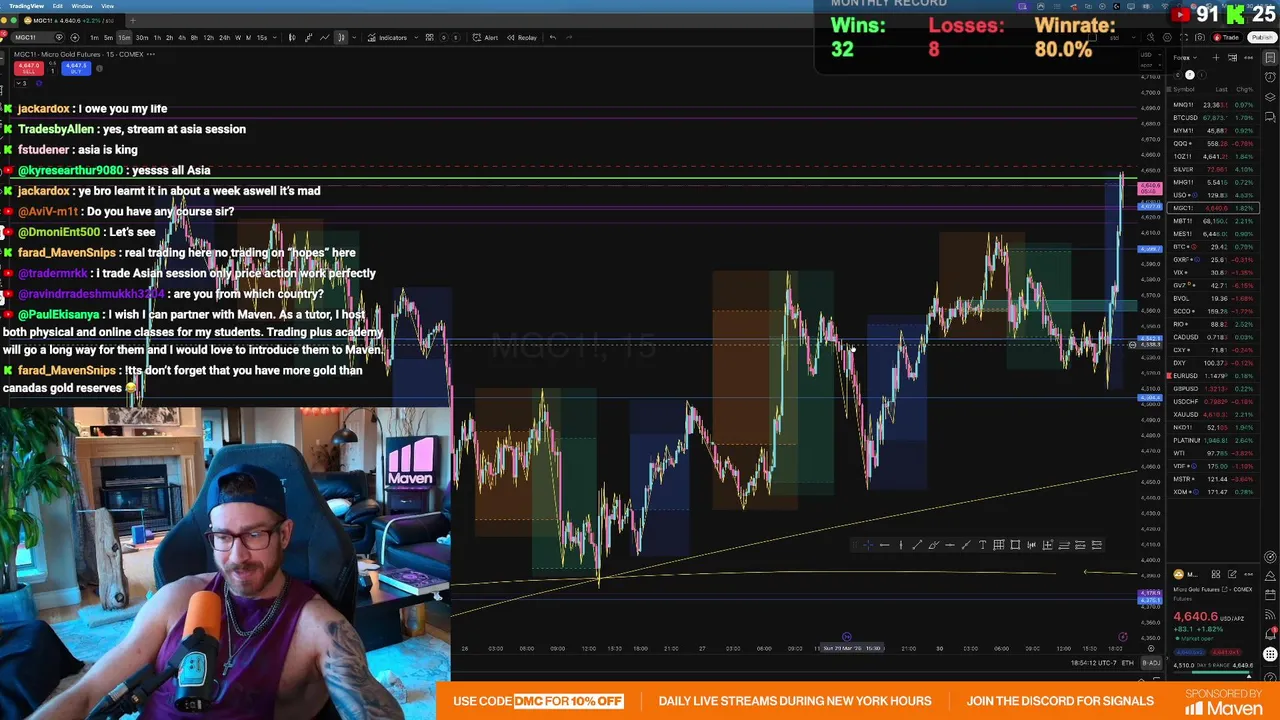Select the 4h timeframe
This screenshot has width=1280, height=720.
coord(182,37)
